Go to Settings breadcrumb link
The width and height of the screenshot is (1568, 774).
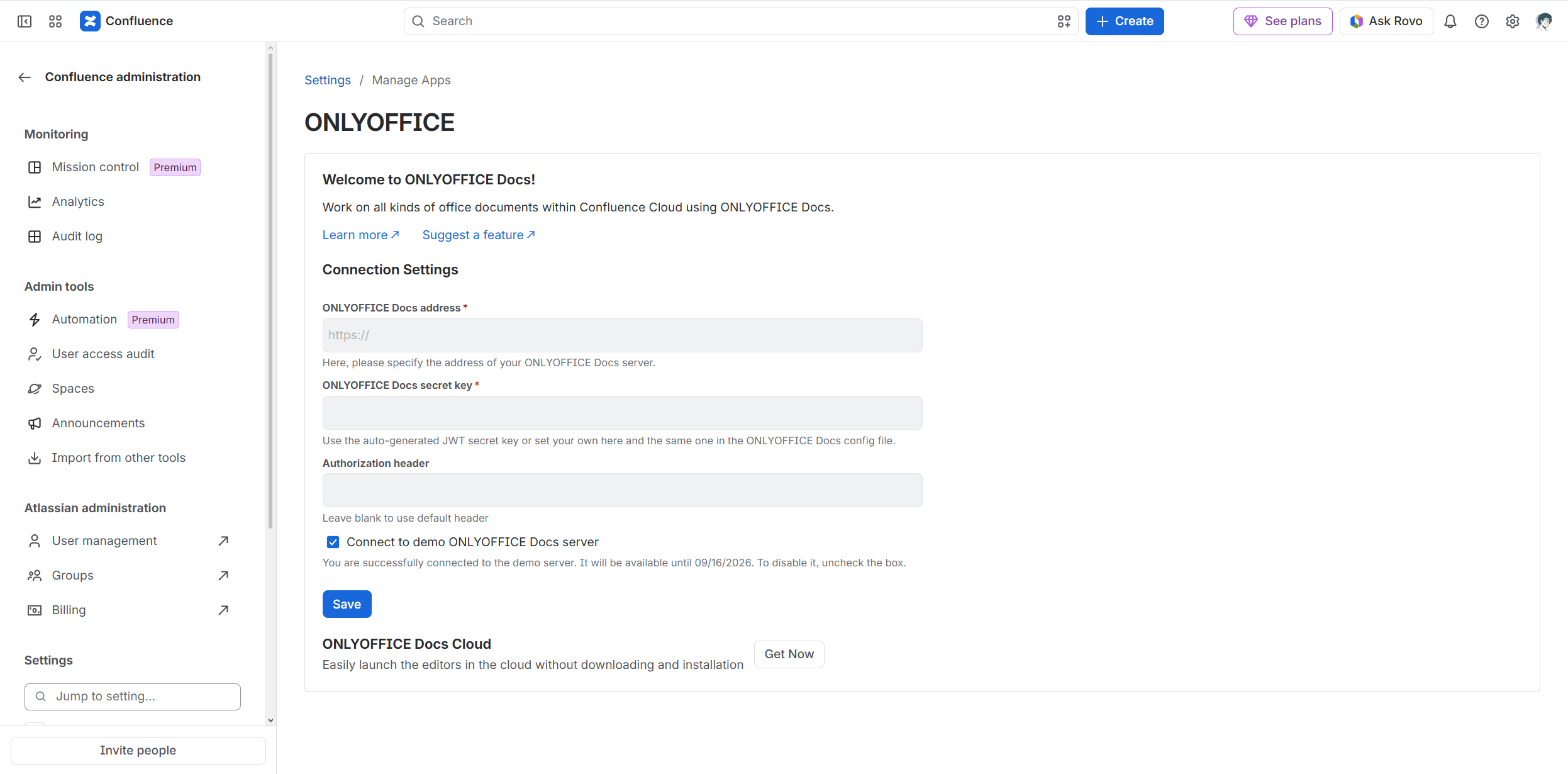[x=328, y=80]
